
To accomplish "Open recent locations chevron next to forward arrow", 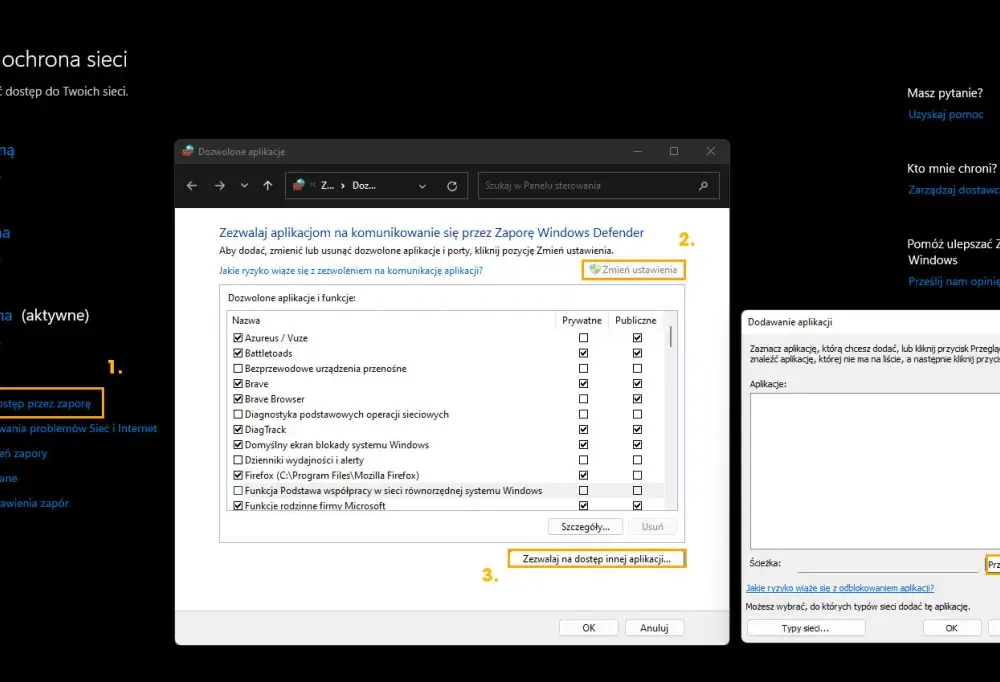I will click(x=244, y=186).
